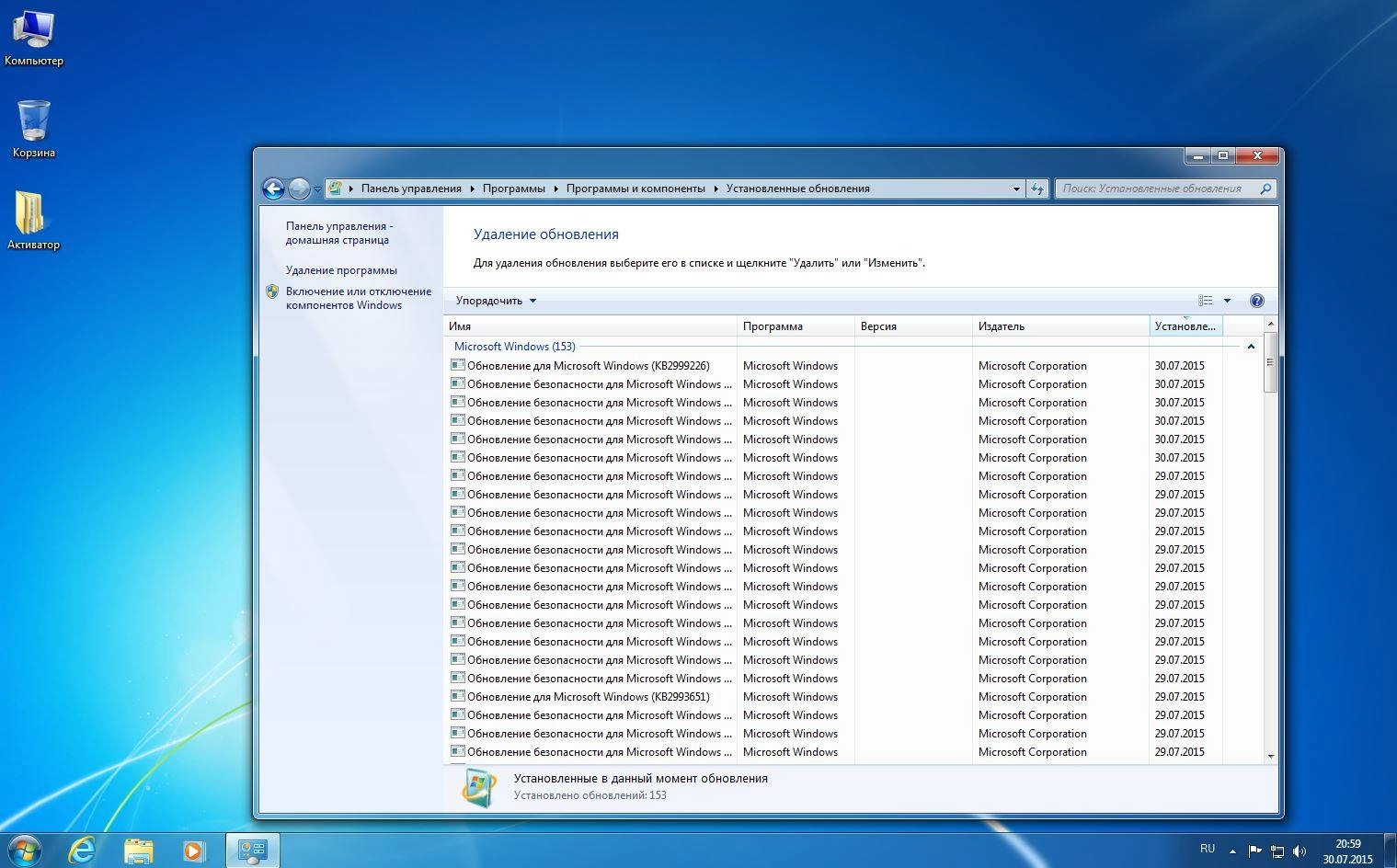
Task: Open Удаление программы link
Action: click(341, 270)
